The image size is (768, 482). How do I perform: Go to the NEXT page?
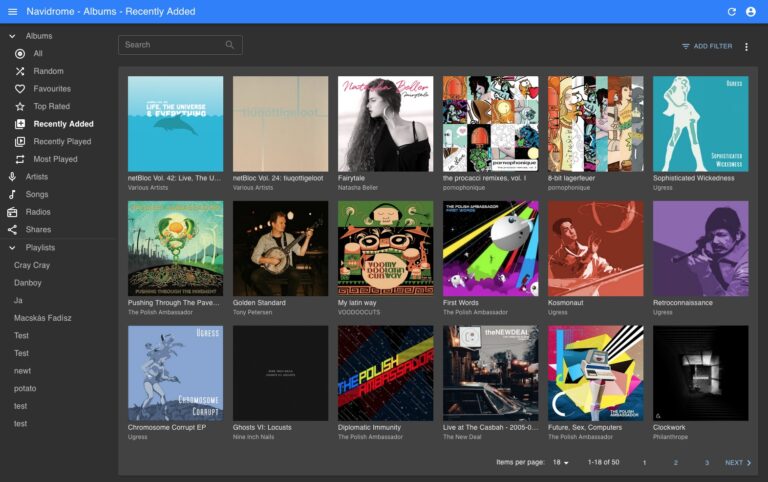point(738,463)
